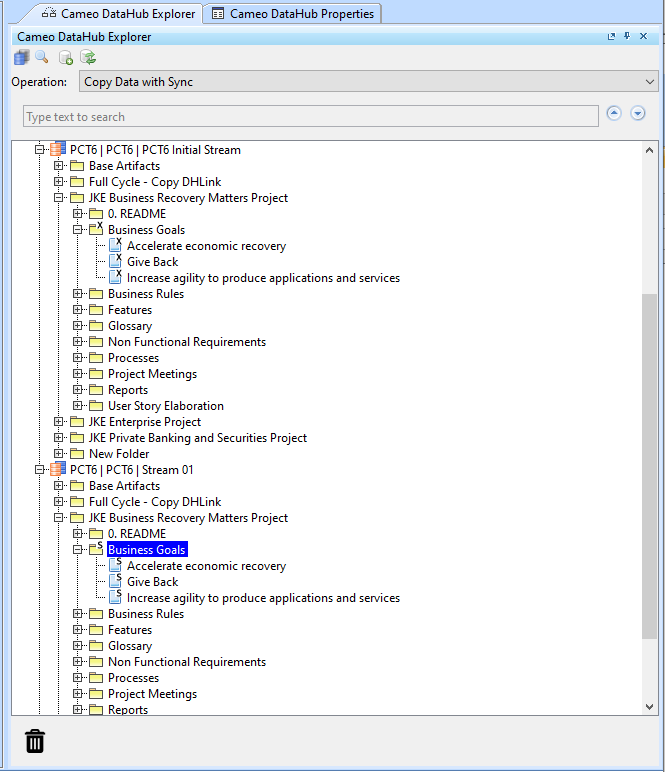This screenshot has width=665, height=772.
Task: Click PCT6 Stream 01 datasource icon
Action: point(58,469)
